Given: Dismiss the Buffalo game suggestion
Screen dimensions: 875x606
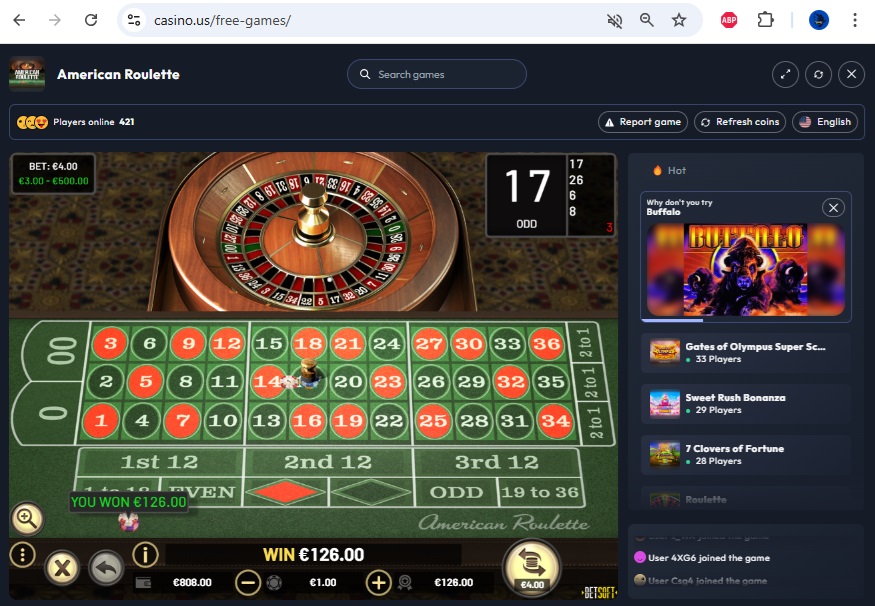Looking at the screenshot, I should click(833, 208).
